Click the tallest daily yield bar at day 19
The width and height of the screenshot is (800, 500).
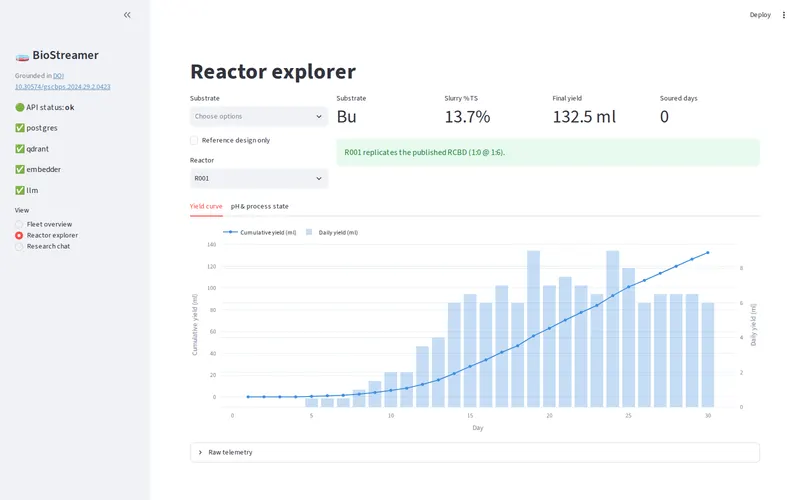click(x=533, y=329)
